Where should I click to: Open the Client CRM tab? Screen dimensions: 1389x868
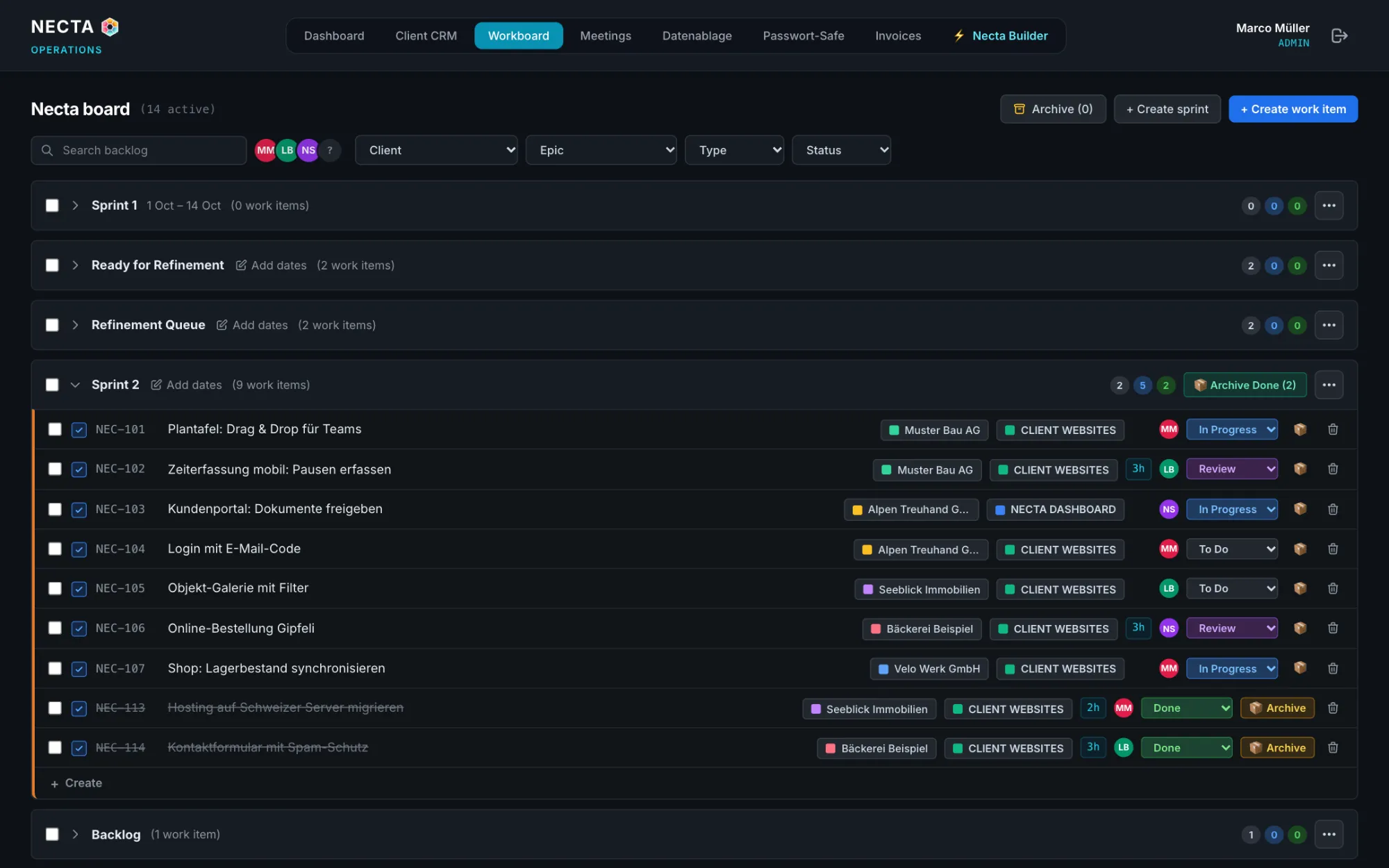(x=426, y=35)
